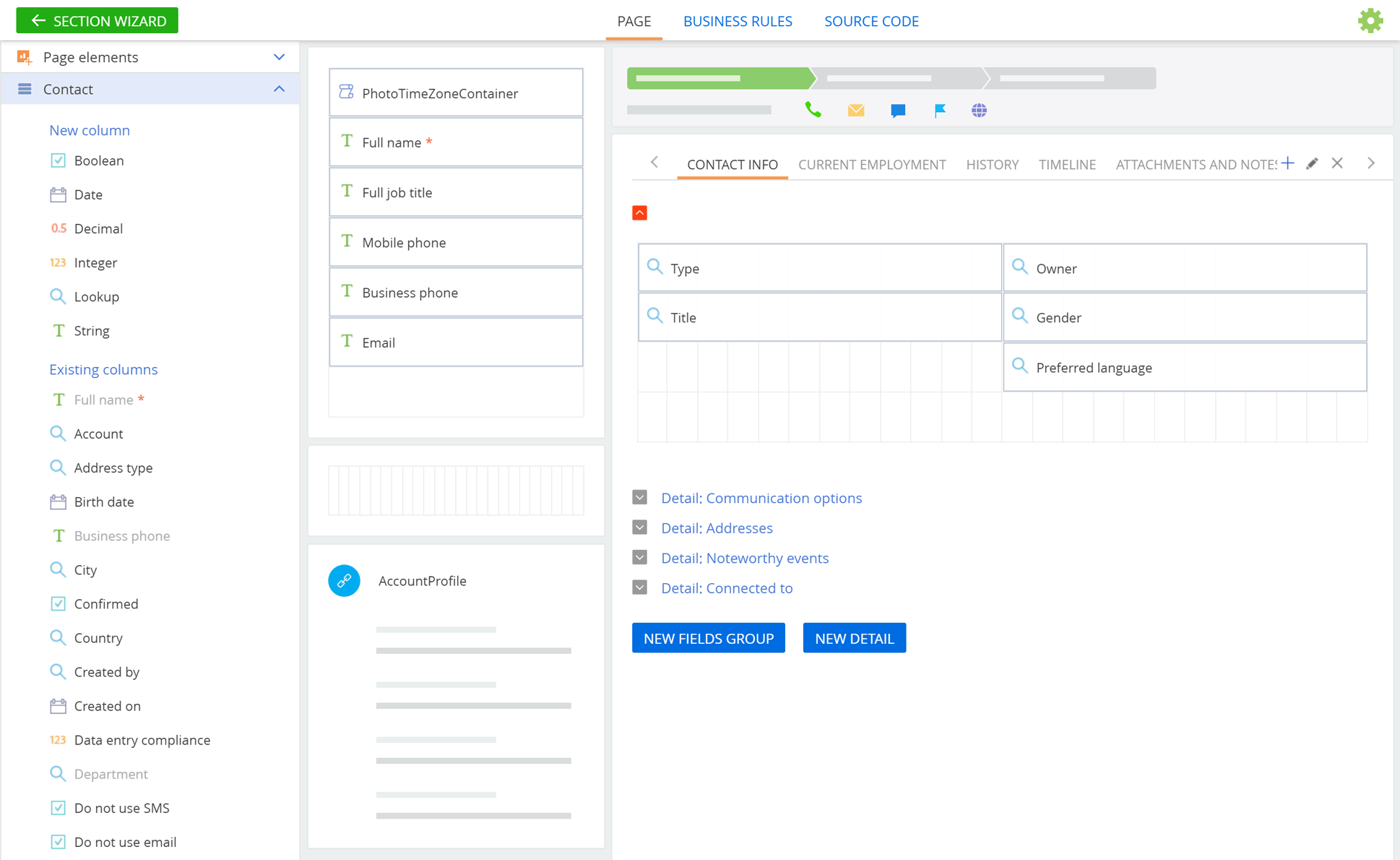Expand the Page elements section
The height and width of the screenshot is (860, 1400).
point(279,56)
